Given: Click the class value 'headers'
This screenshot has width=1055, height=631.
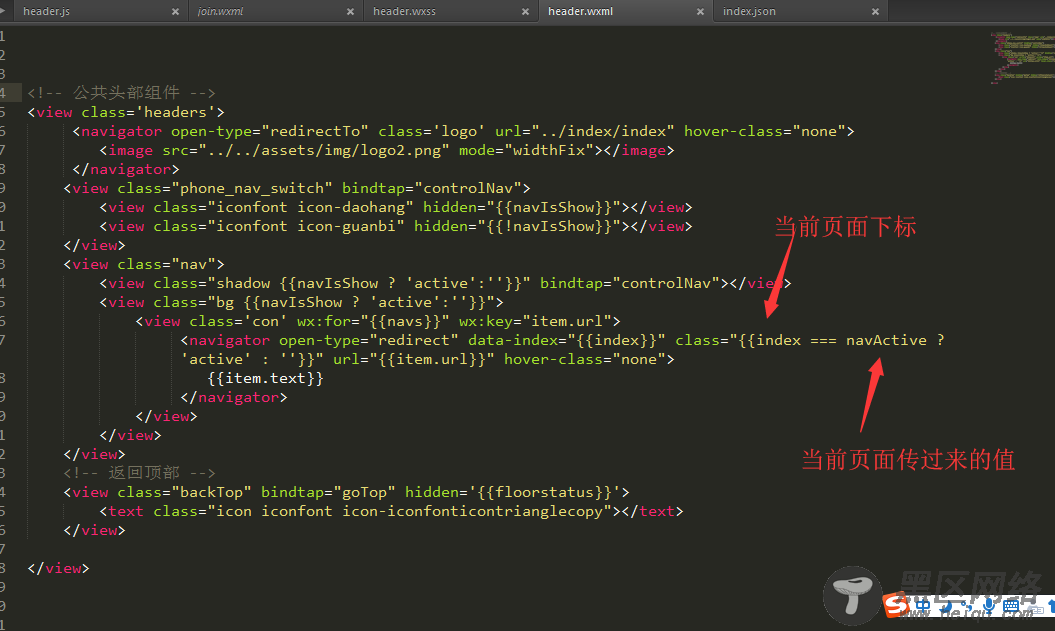Looking at the screenshot, I should [x=175, y=112].
